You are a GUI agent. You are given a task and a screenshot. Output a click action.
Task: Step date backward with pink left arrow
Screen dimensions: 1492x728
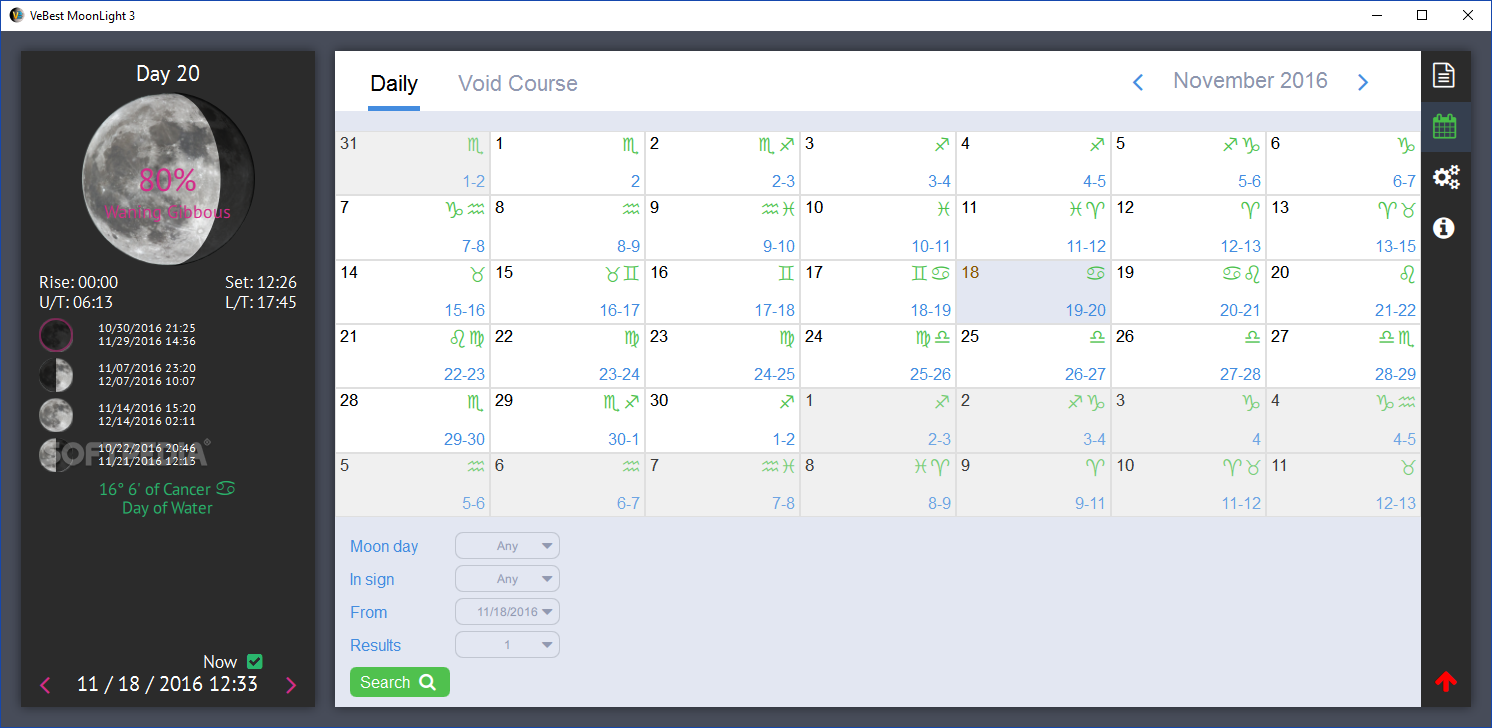45,685
